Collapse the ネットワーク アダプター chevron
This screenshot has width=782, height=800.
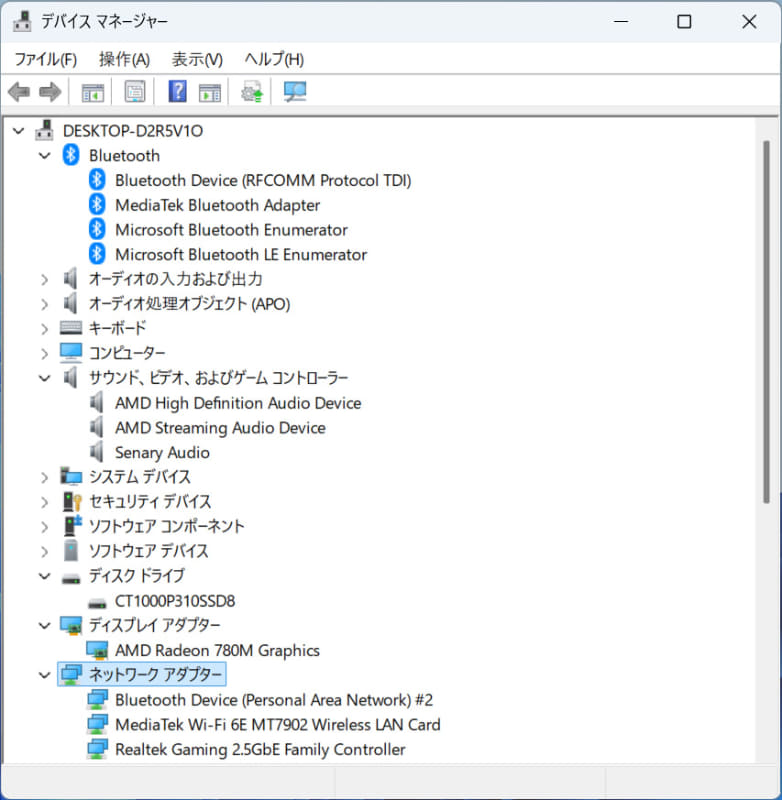(45, 675)
